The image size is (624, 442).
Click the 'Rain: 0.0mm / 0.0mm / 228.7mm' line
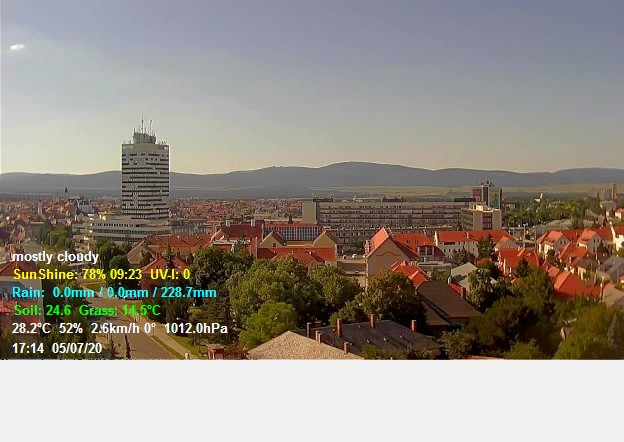point(114,292)
